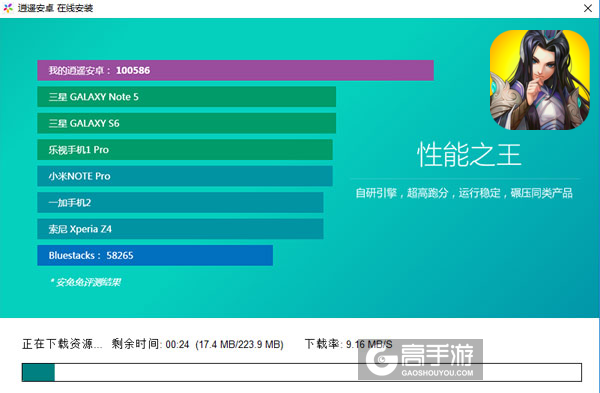Click the 逍遥安卓 在线安装 window title
The image size is (600, 393).
[x=55, y=8]
